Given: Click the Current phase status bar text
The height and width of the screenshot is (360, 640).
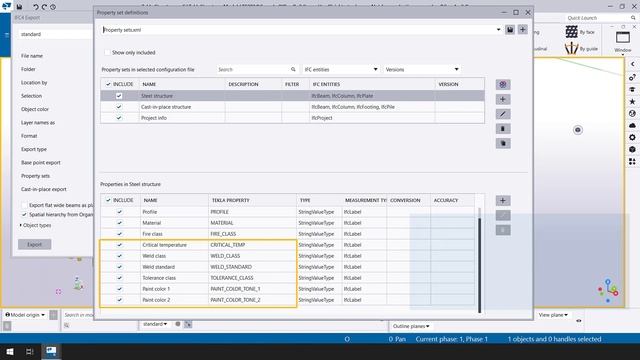Looking at the screenshot, I should (x=452, y=339).
